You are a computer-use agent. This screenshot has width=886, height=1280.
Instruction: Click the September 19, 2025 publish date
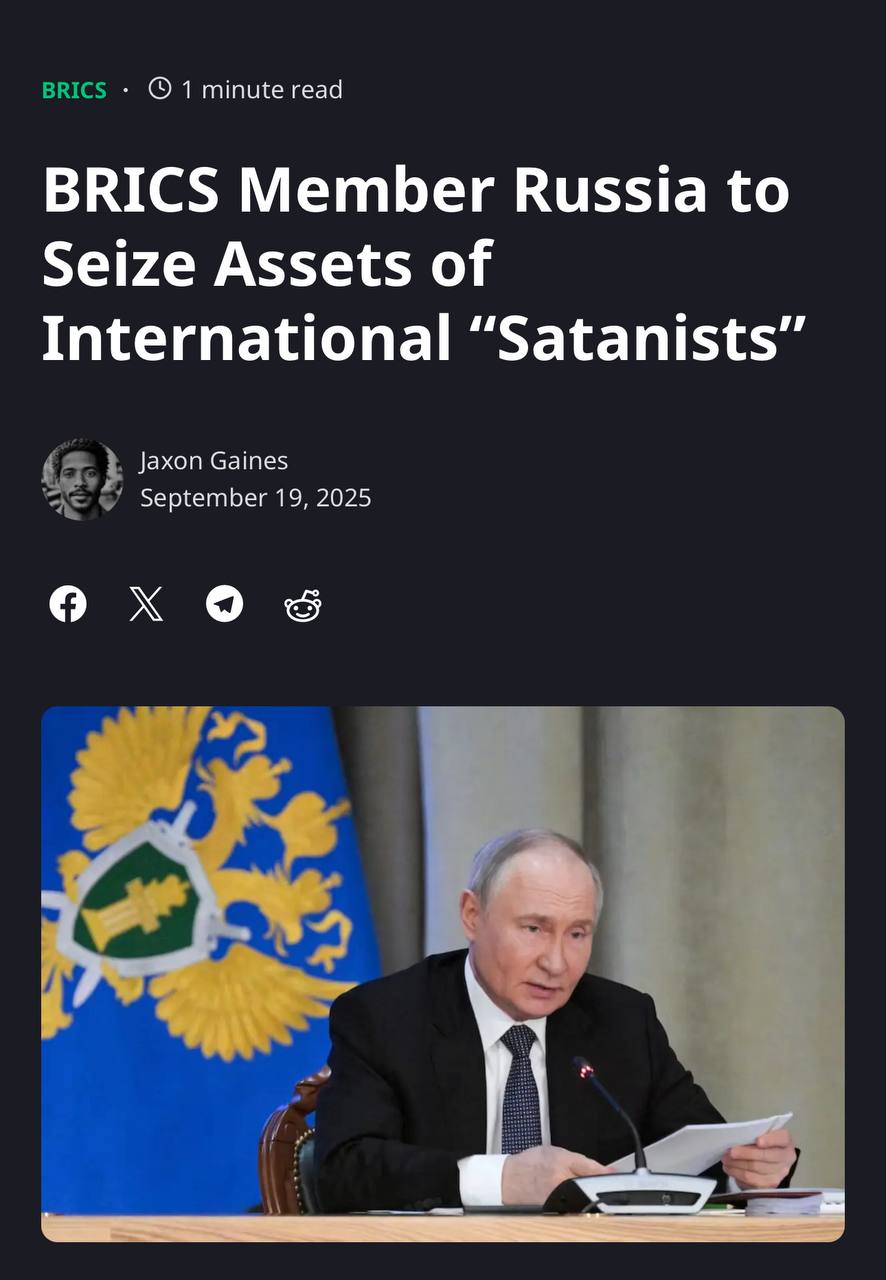pyautogui.click(x=255, y=498)
